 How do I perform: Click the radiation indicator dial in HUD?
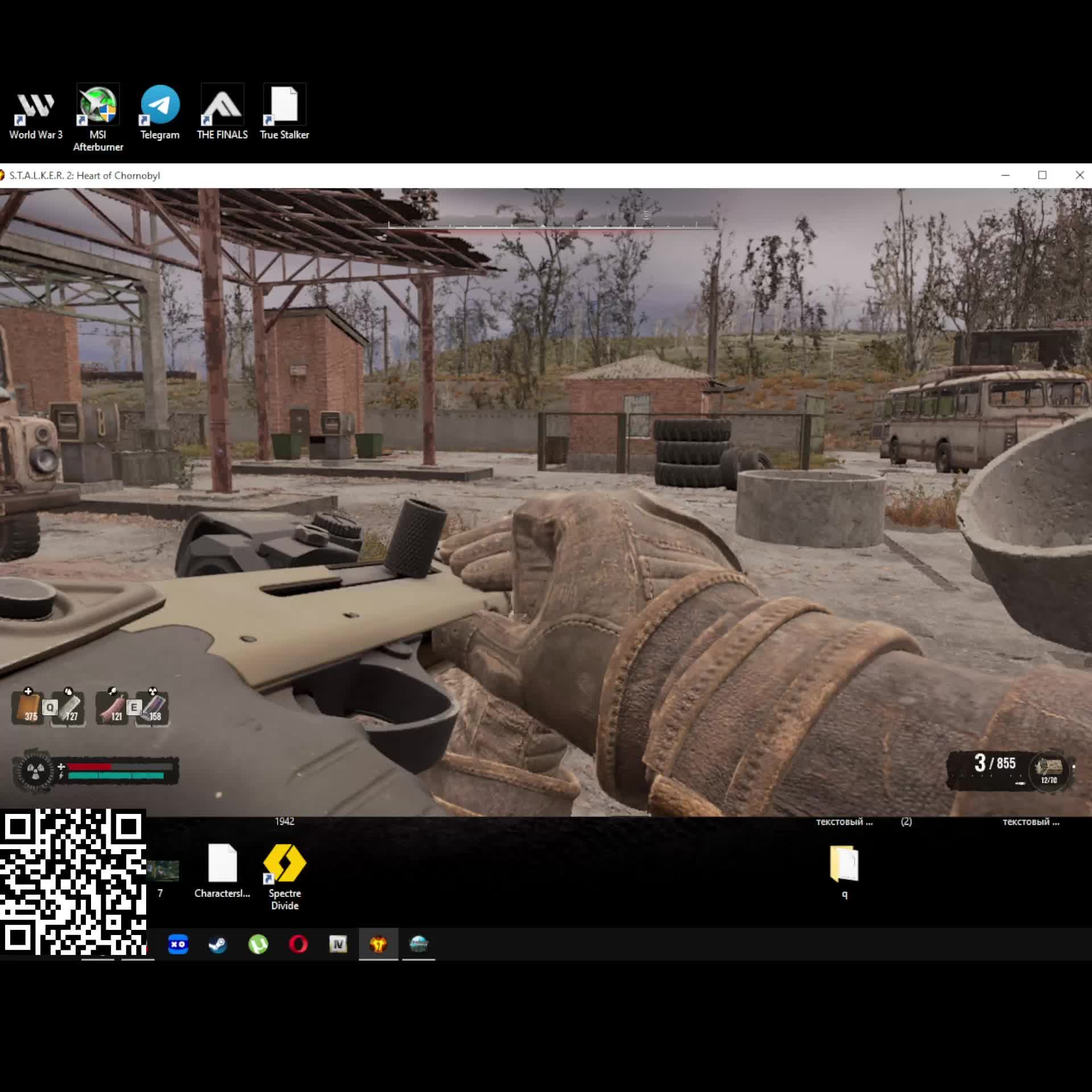point(35,772)
